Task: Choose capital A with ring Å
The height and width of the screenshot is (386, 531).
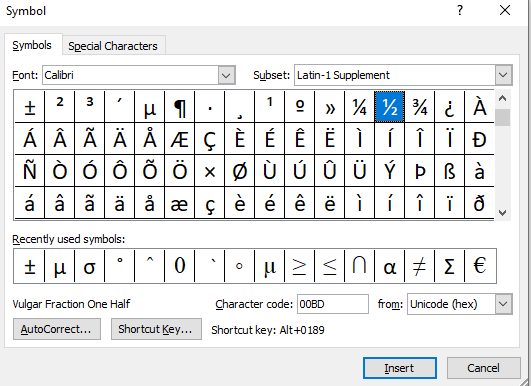Action: click(150, 139)
